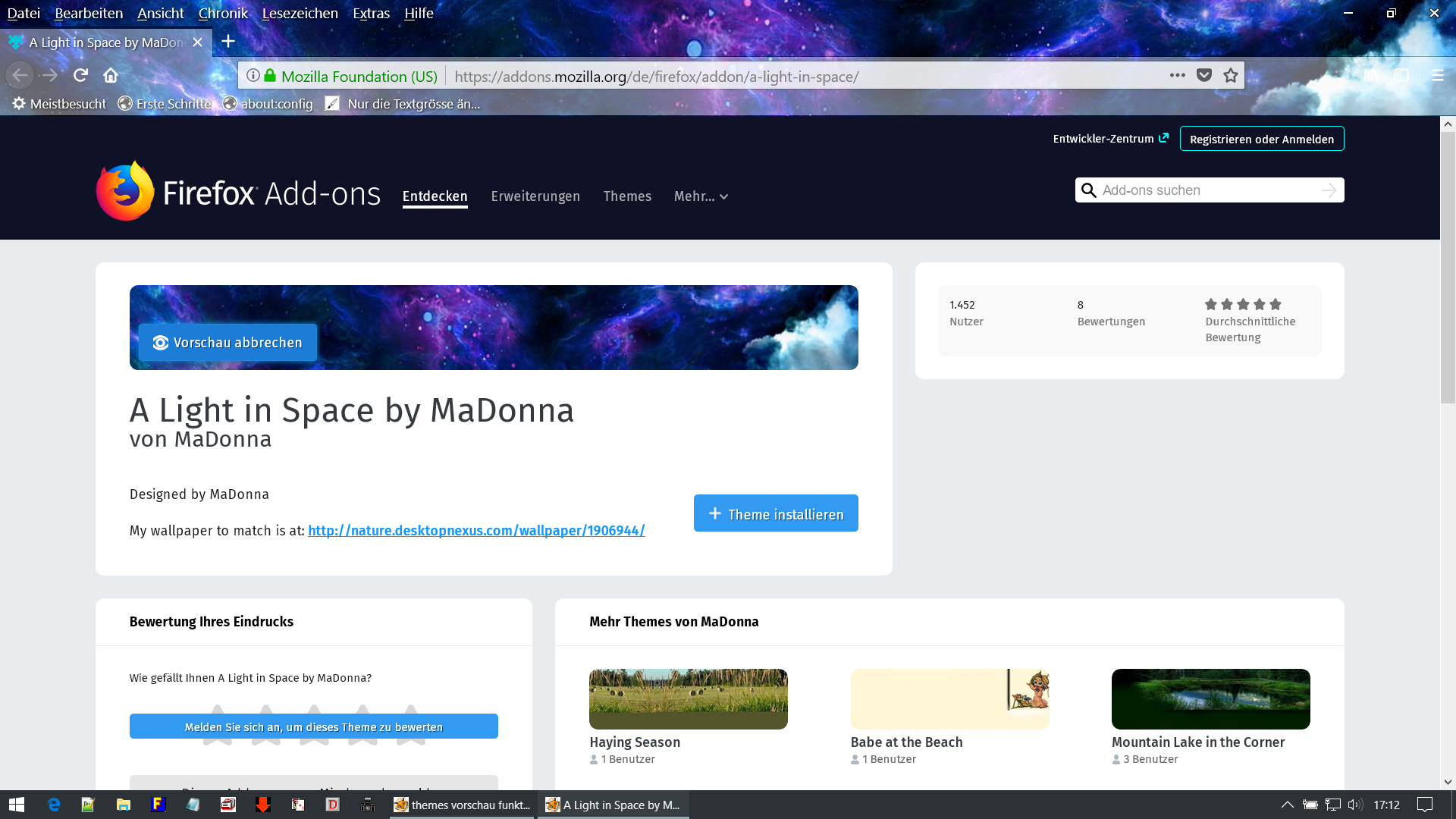The height and width of the screenshot is (819, 1456).
Task: Open the Themes section tab
Action: (x=627, y=196)
